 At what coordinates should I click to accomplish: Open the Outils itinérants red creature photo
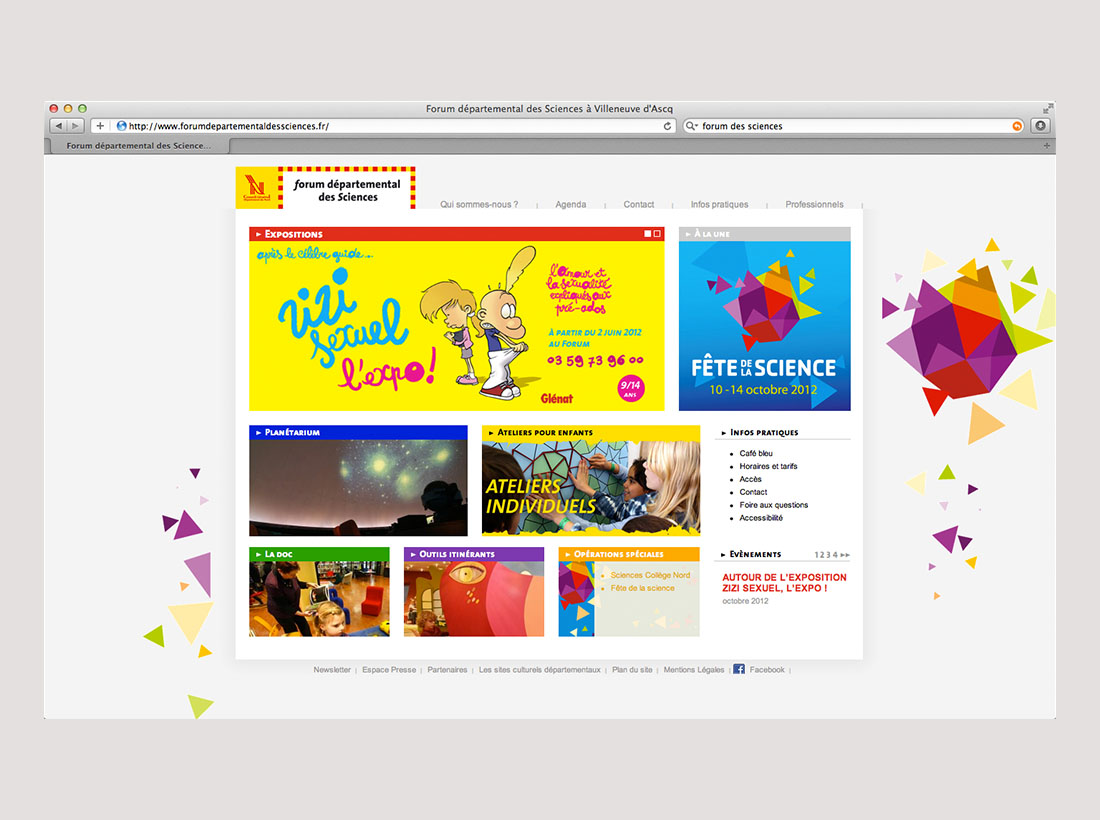[474, 598]
